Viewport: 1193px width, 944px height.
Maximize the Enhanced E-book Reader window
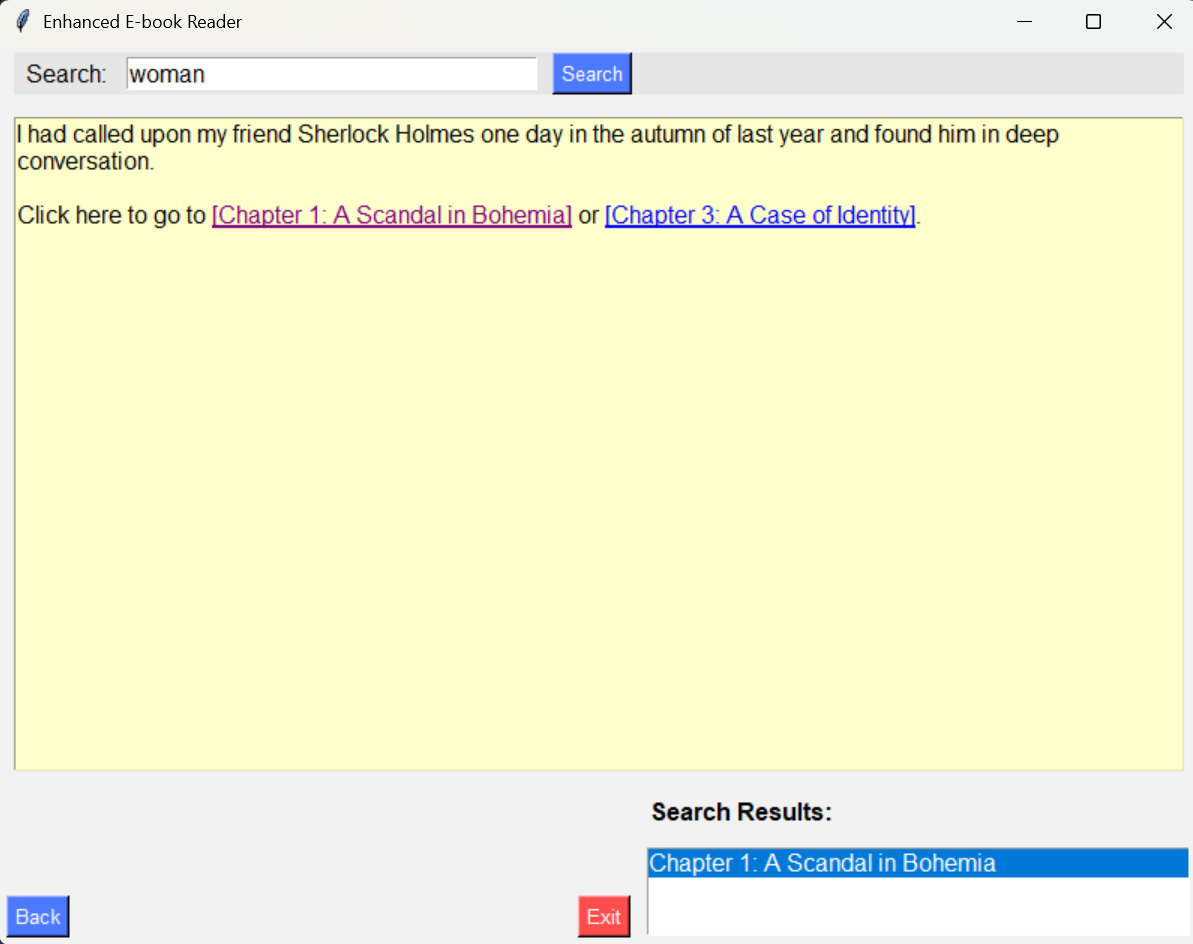click(1093, 21)
